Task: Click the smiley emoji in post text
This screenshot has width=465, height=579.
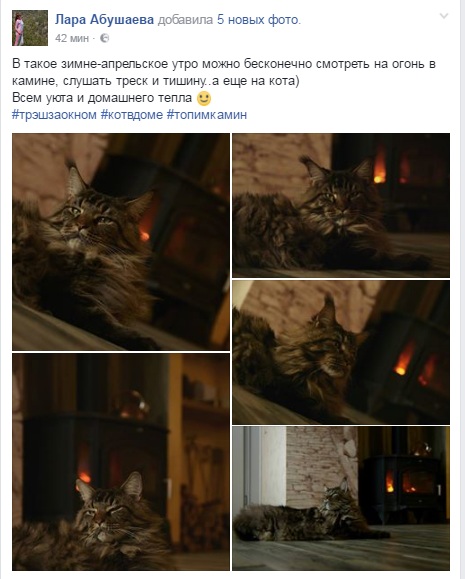Action: coord(204,98)
